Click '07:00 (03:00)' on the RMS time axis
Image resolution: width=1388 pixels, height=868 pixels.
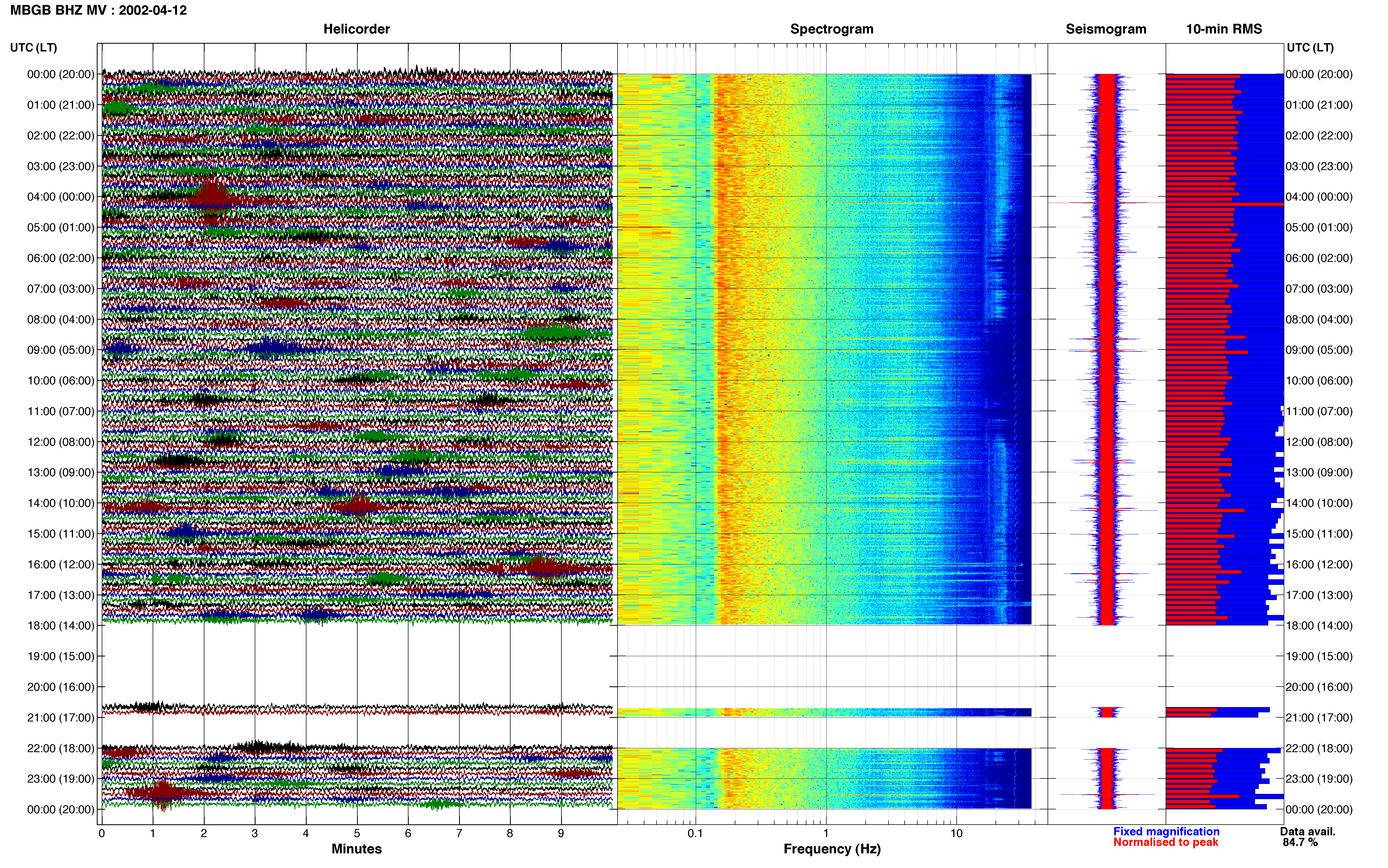pyautogui.click(x=1319, y=289)
